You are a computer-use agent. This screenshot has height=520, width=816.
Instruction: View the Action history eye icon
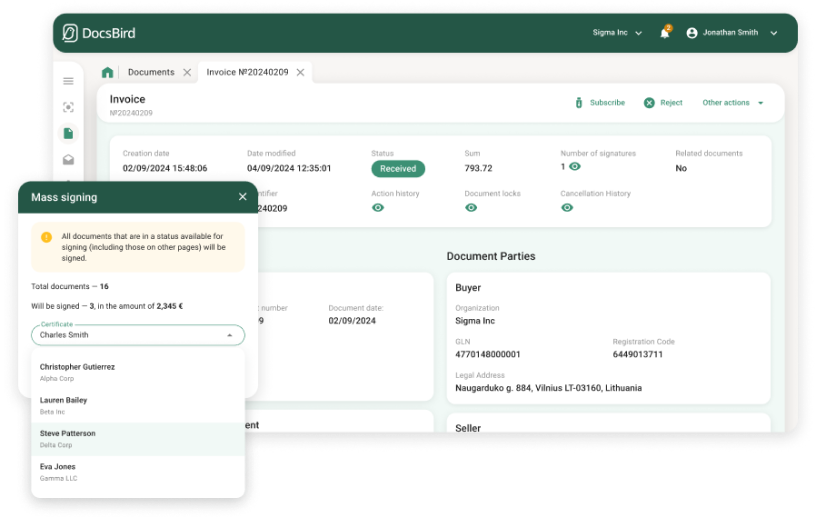point(378,207)
